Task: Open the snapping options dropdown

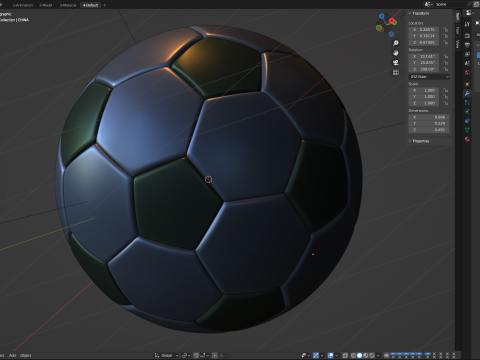Action: pos(204,355)
